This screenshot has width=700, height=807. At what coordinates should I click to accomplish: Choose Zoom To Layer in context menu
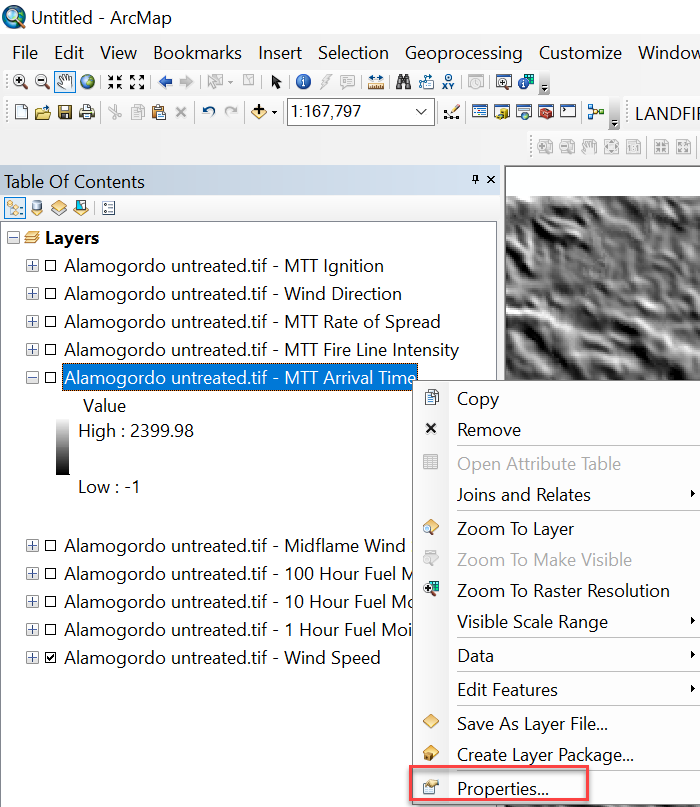[x=515, y=529]
